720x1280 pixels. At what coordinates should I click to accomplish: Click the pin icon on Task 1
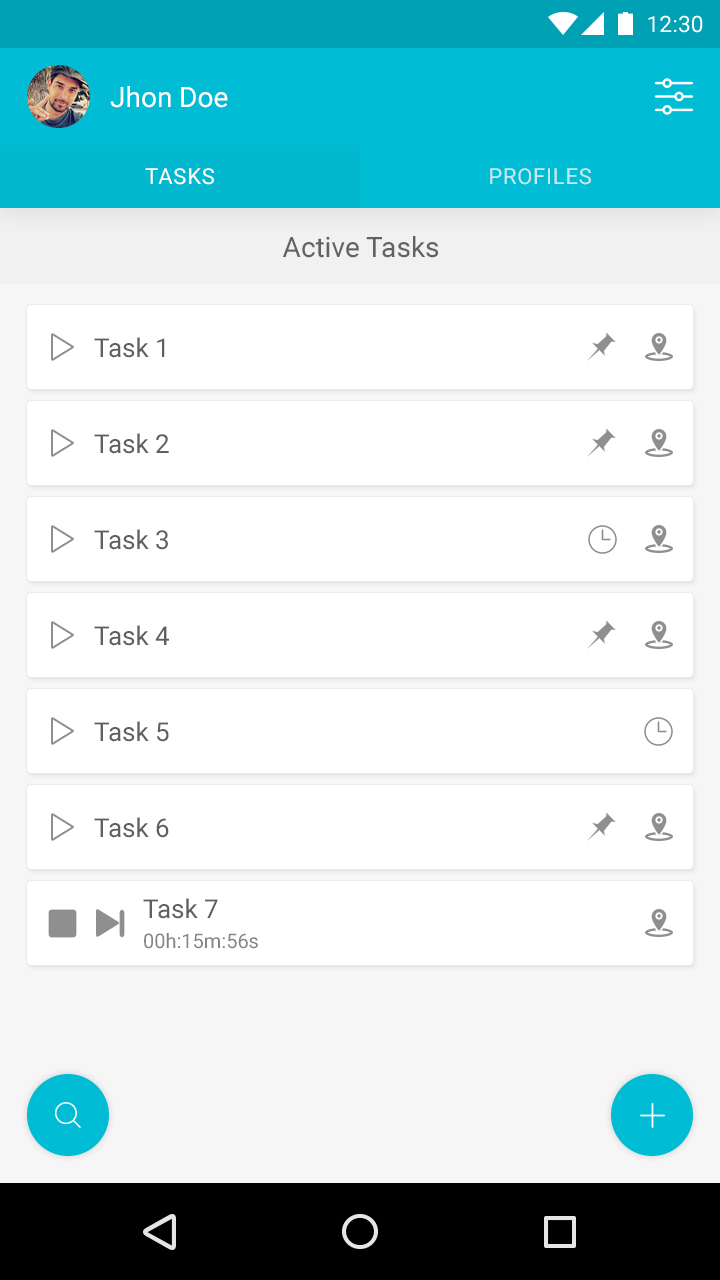[601, 347]
